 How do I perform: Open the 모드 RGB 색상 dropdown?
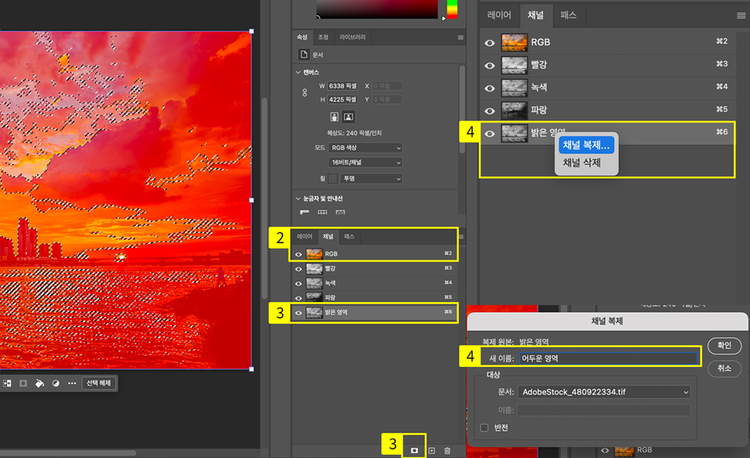point(365,148)
